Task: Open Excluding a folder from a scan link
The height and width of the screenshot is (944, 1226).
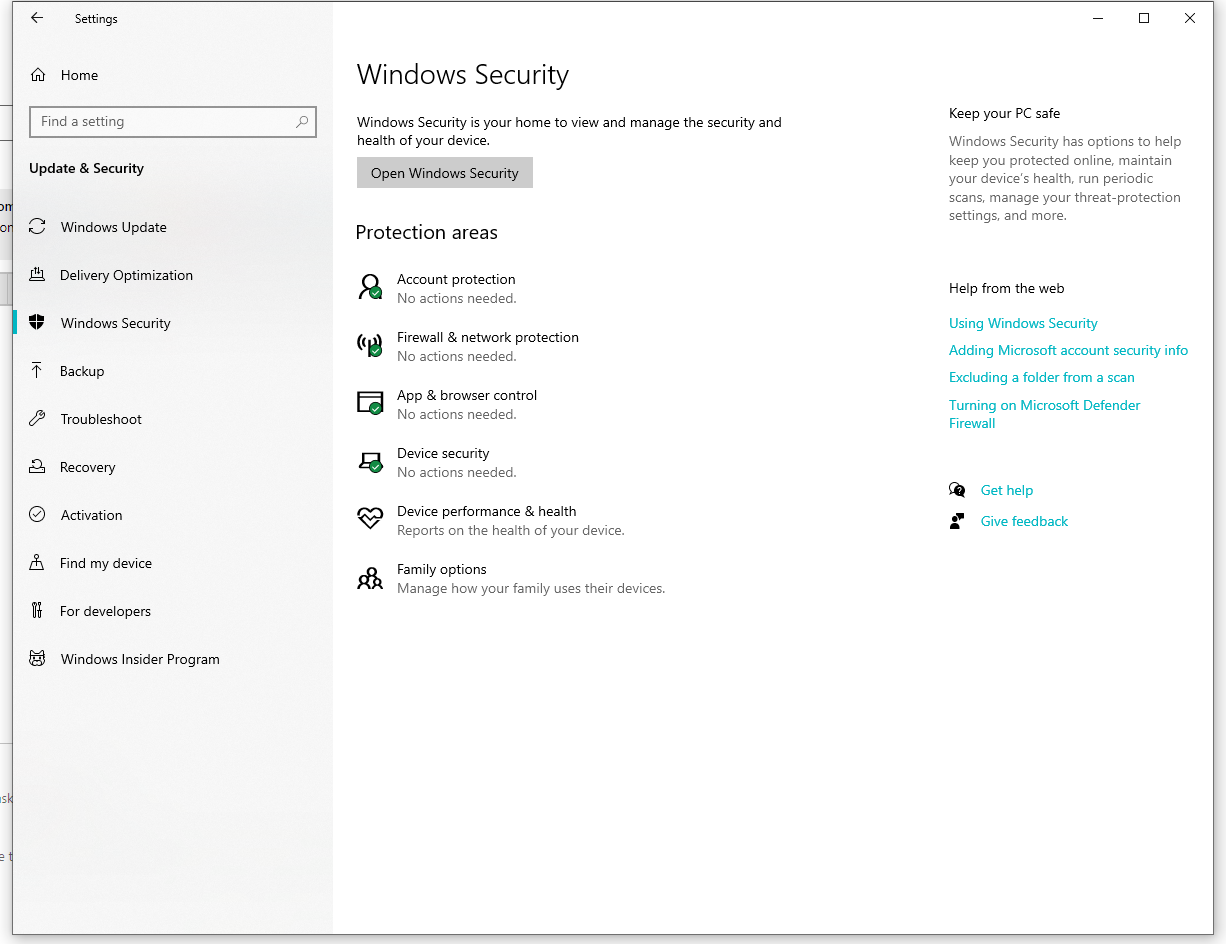Action: (1042, 377)
